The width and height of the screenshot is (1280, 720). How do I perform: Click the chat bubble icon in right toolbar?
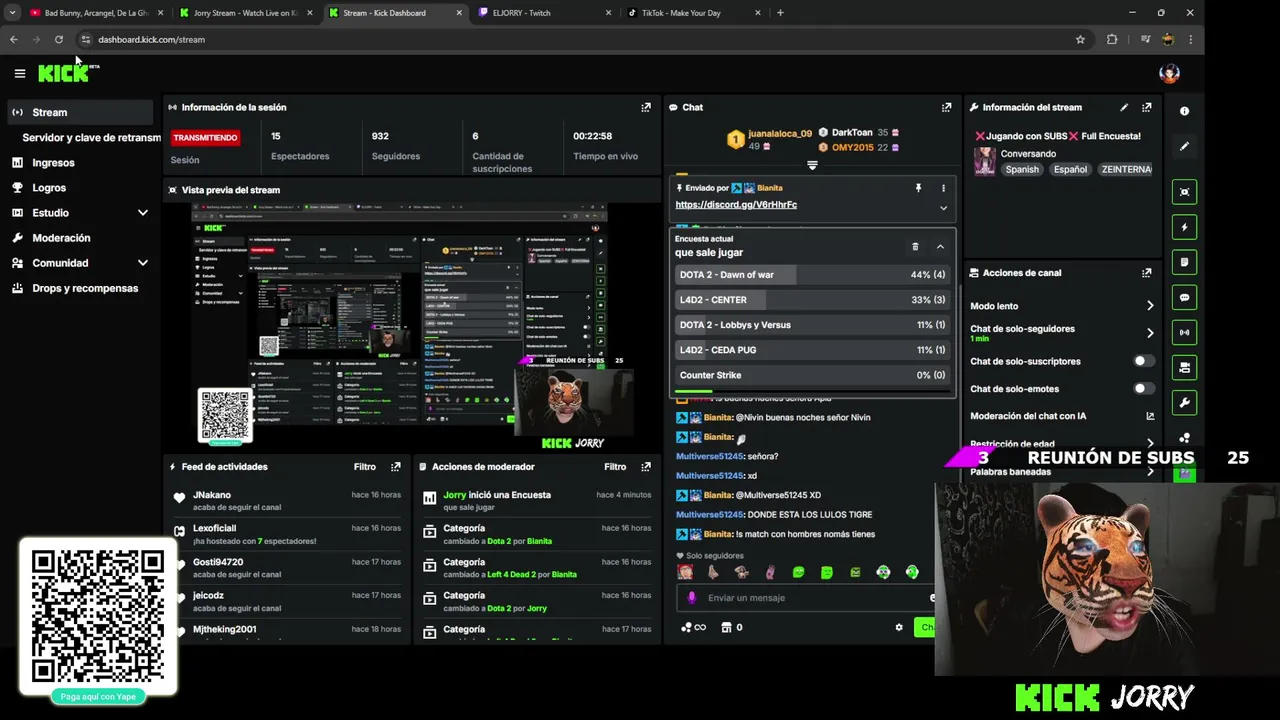click(x=1184, y=297)
